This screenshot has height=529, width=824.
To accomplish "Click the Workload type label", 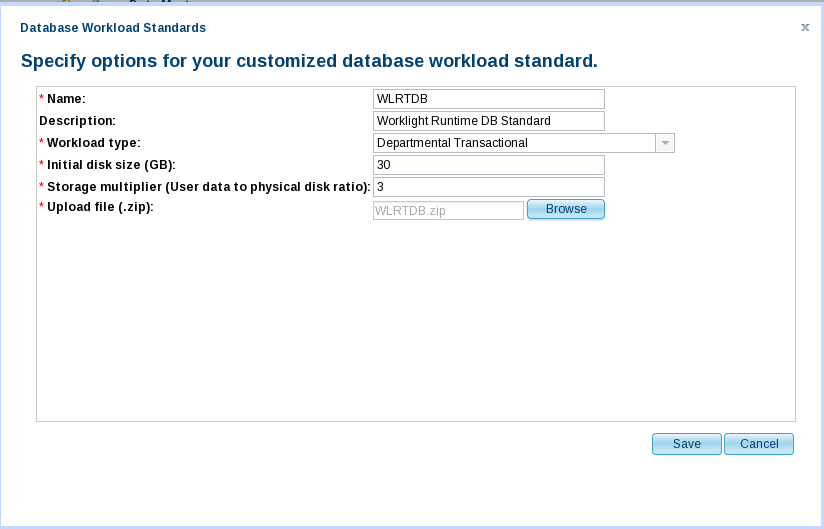I will tap(94, 143).
